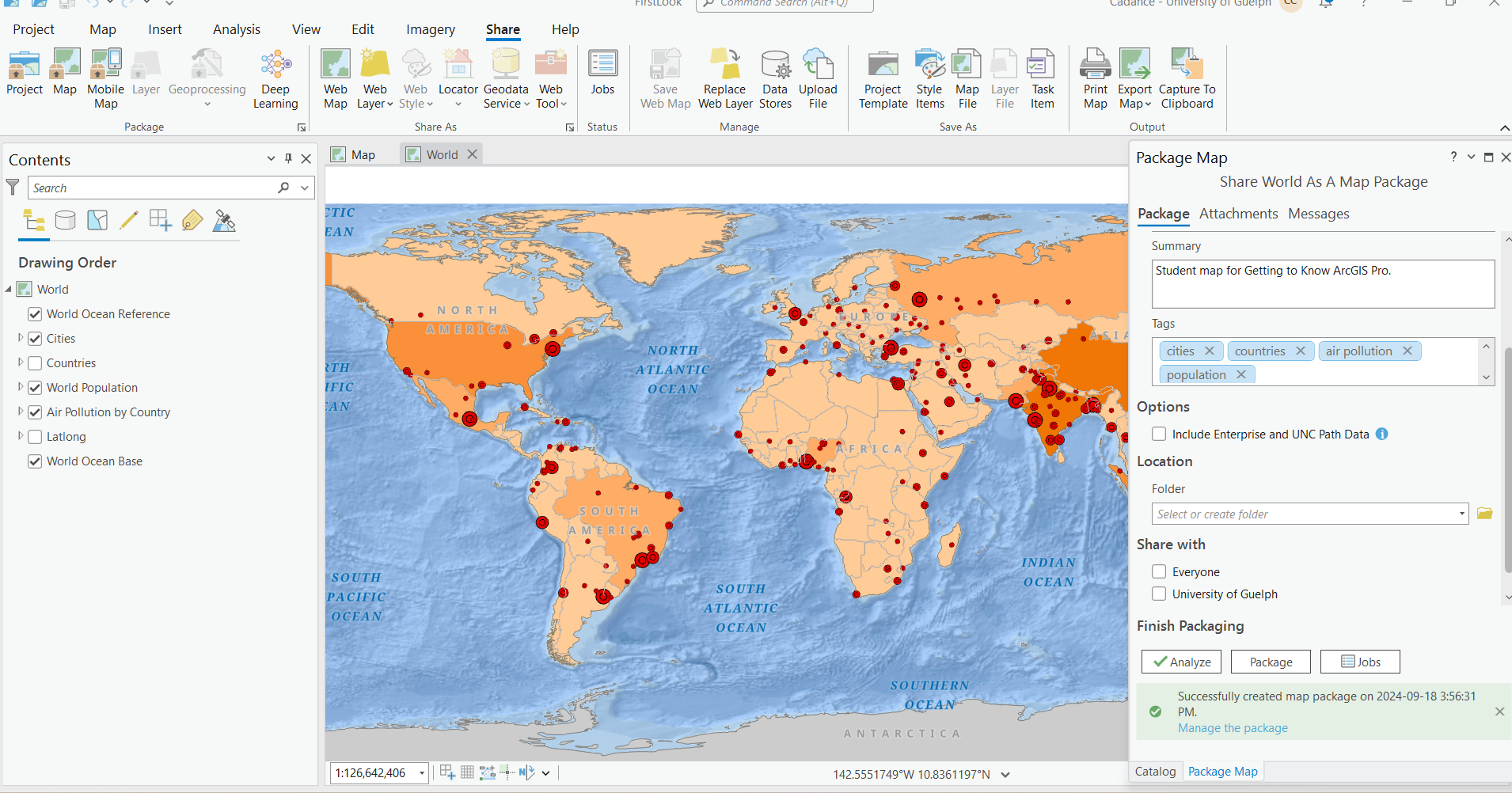Enable Include Enterprise and UNC Path Data
Image resolution: width=1512 pixels, height=793 pixels.
1159,434
